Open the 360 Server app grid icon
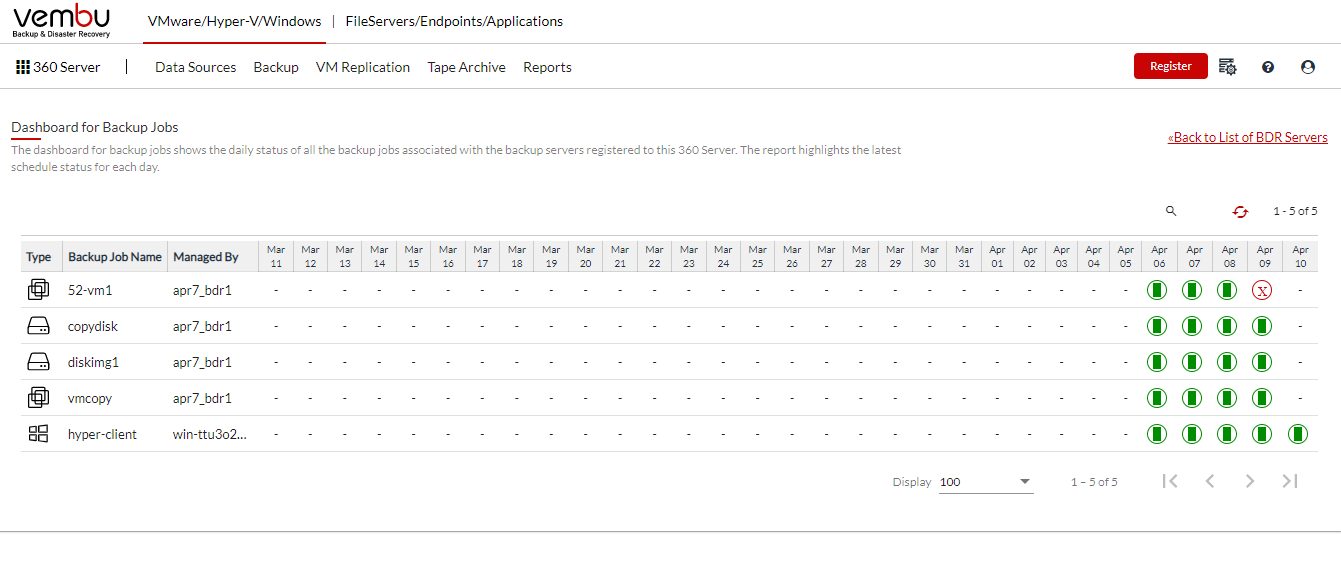 pyautogui.click(x=23, y=67)
